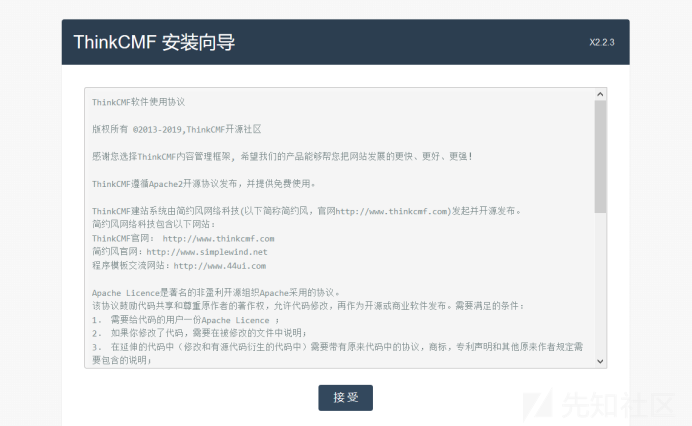The image size is (692, 426).
Task: Click the 版权所有 ©2013-2019 copyright line
Action: 177,129
